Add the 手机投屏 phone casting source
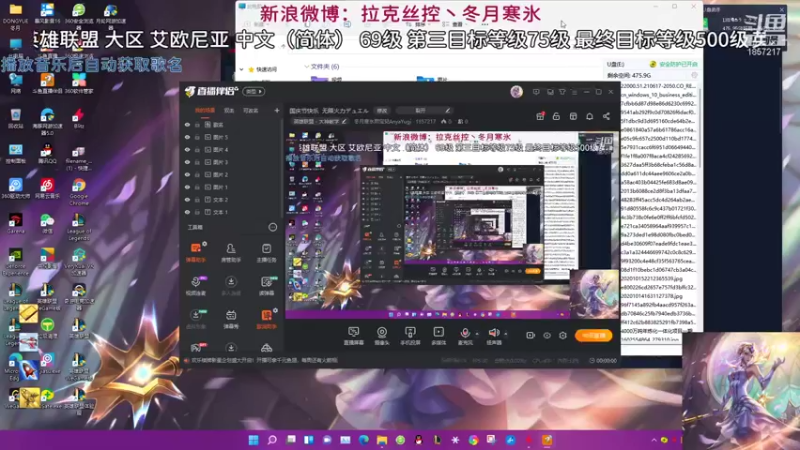Screen dimensions: 800x450 410,336
